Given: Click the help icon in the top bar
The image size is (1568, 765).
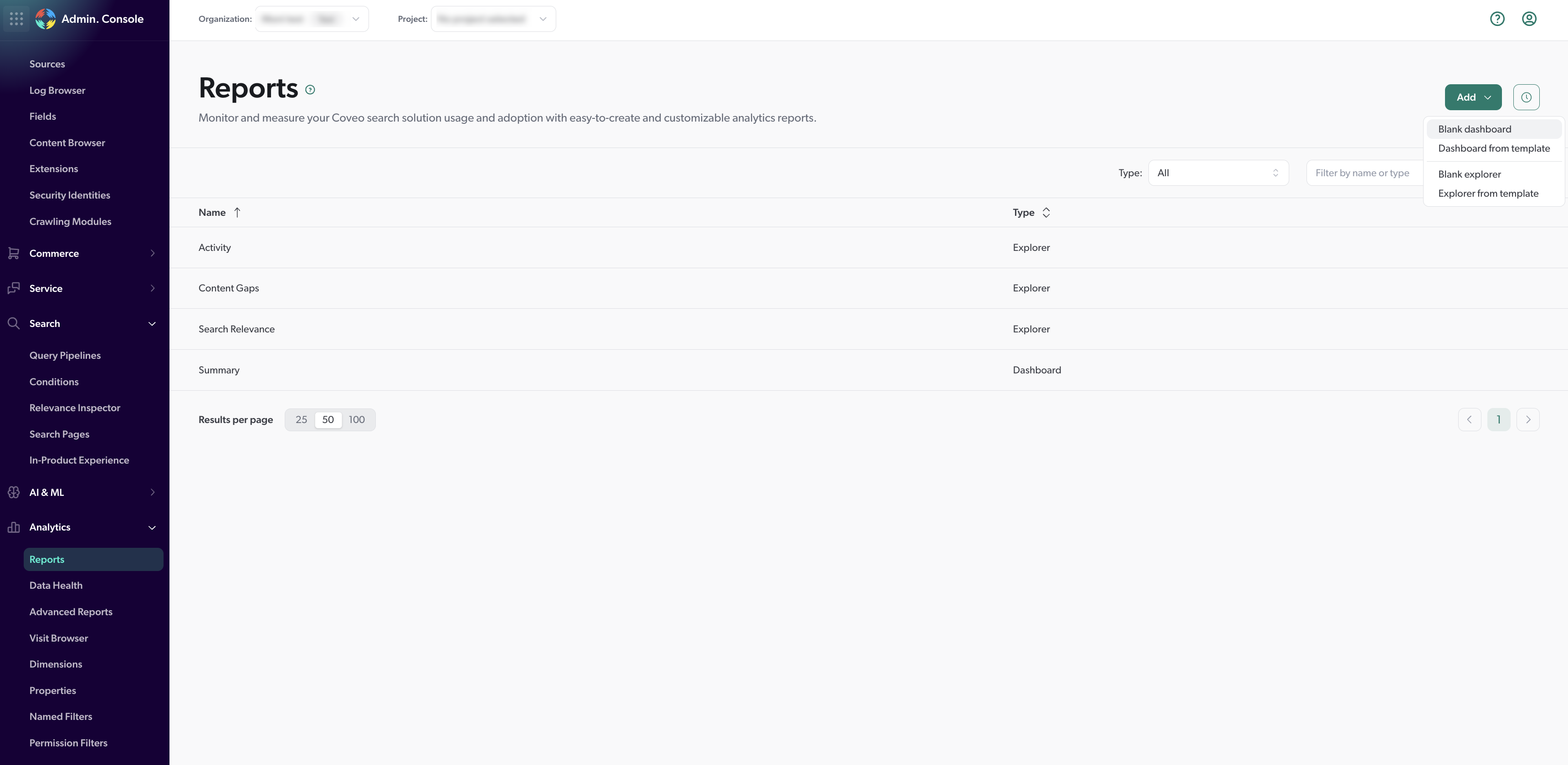Looking at the screenshot, I should [1497, 18].
